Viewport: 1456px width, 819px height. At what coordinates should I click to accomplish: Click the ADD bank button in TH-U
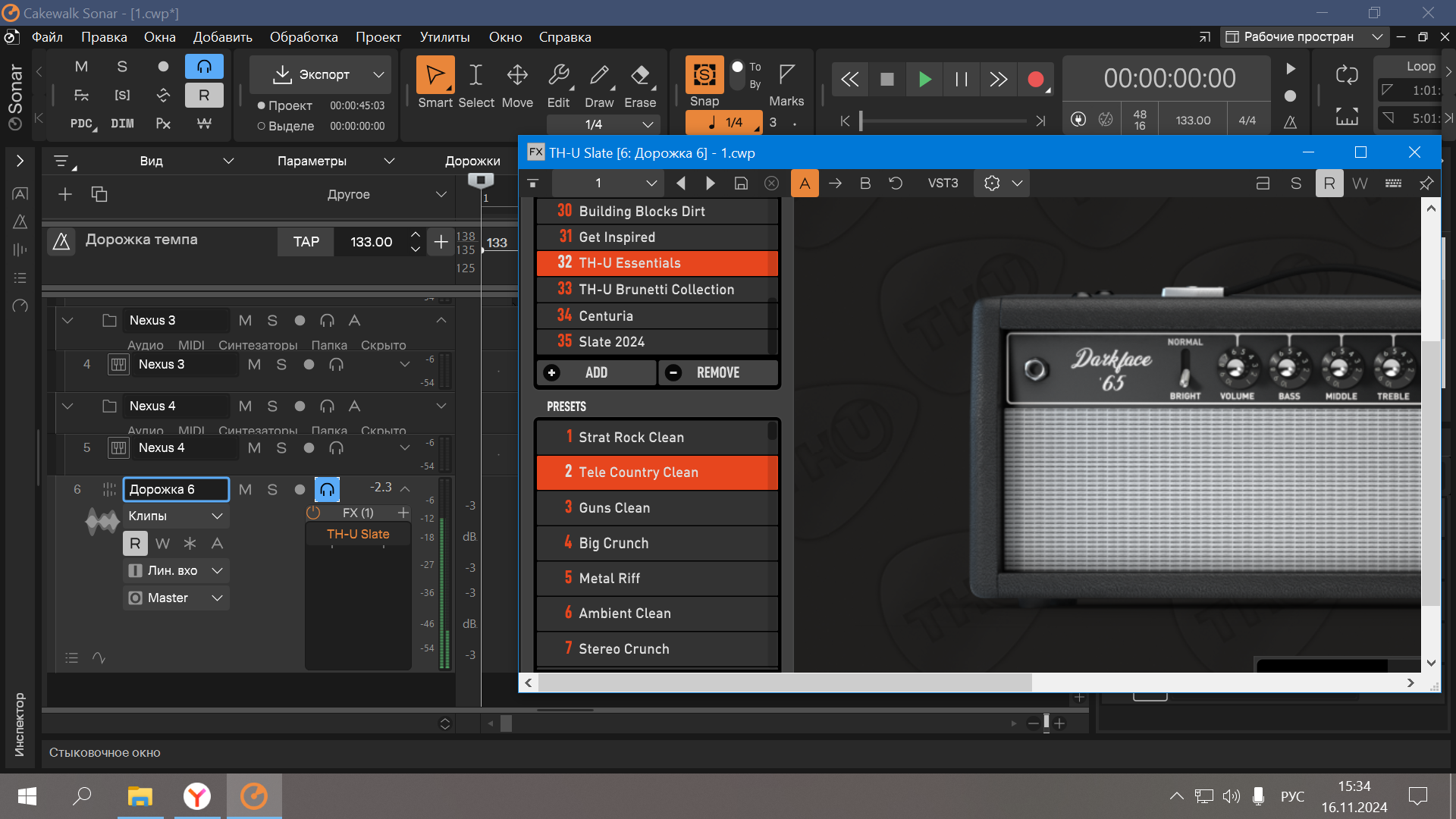coord(596,373)
